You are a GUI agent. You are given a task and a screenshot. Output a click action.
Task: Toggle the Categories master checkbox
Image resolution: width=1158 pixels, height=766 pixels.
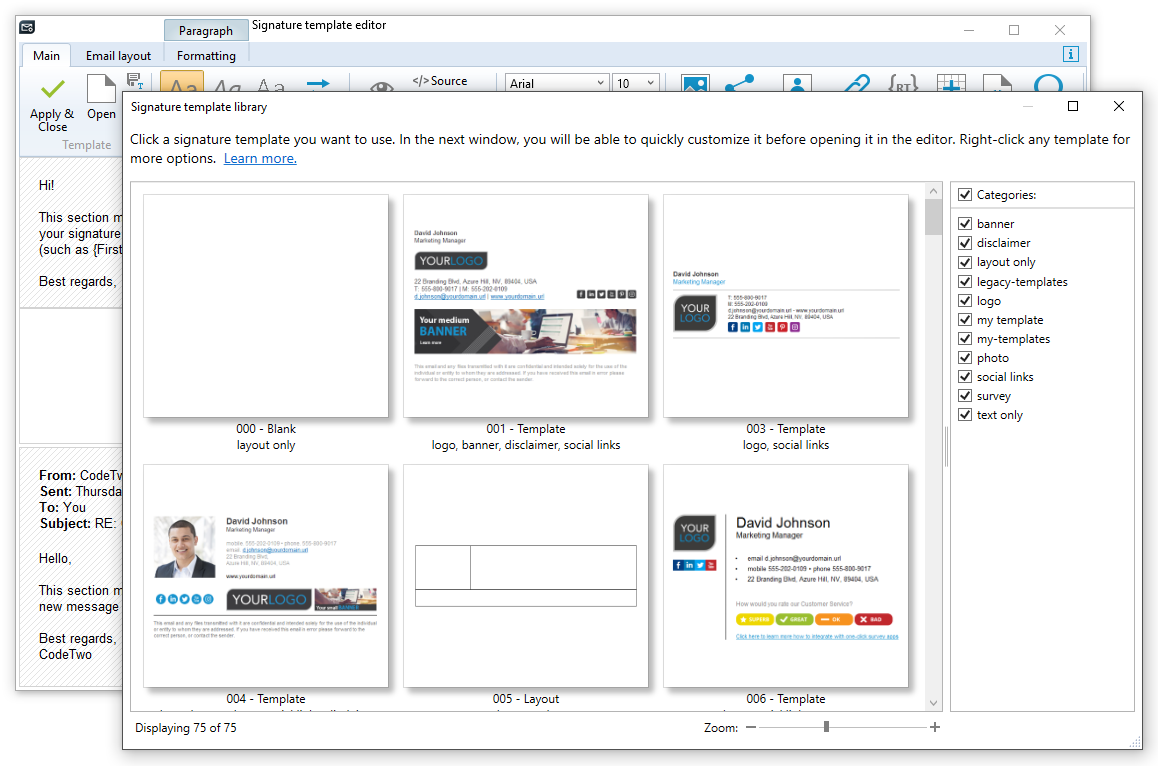click(x=965, y=194)
